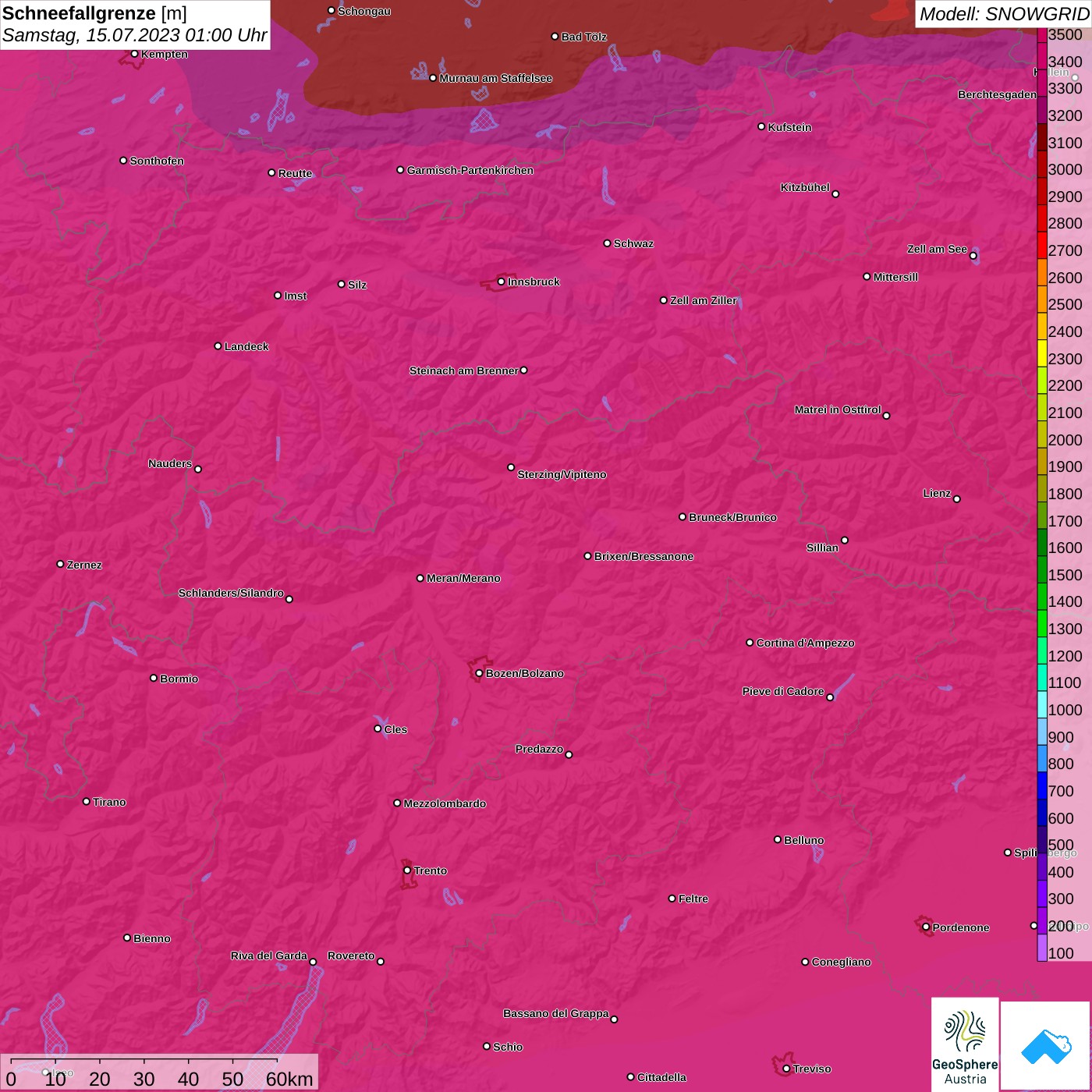Viewport: 1092px width, 1092px height.
Task: Click the Schlanders/Silandro label
Action: tap(231, 593)
